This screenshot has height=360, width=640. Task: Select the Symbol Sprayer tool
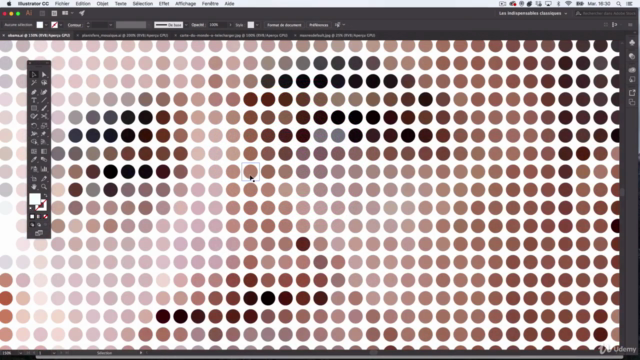coord(34,169)
